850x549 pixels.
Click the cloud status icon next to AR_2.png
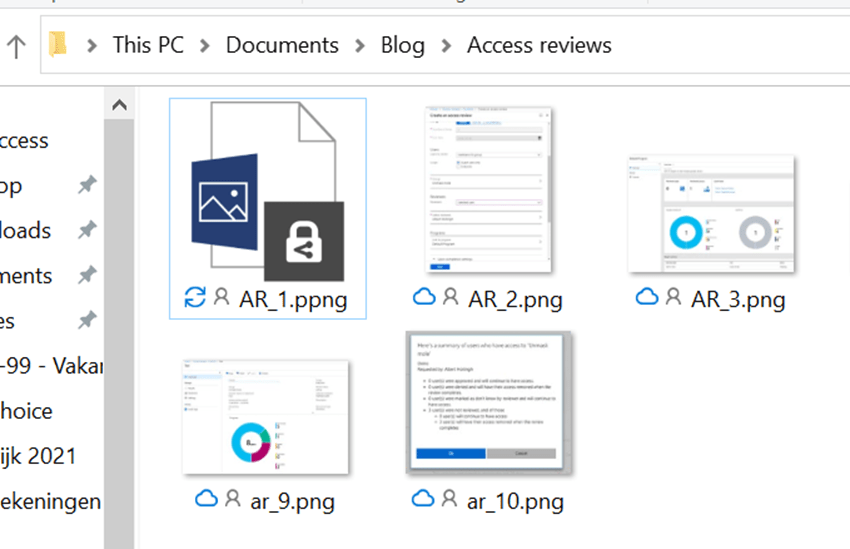(x=424, y=297)
